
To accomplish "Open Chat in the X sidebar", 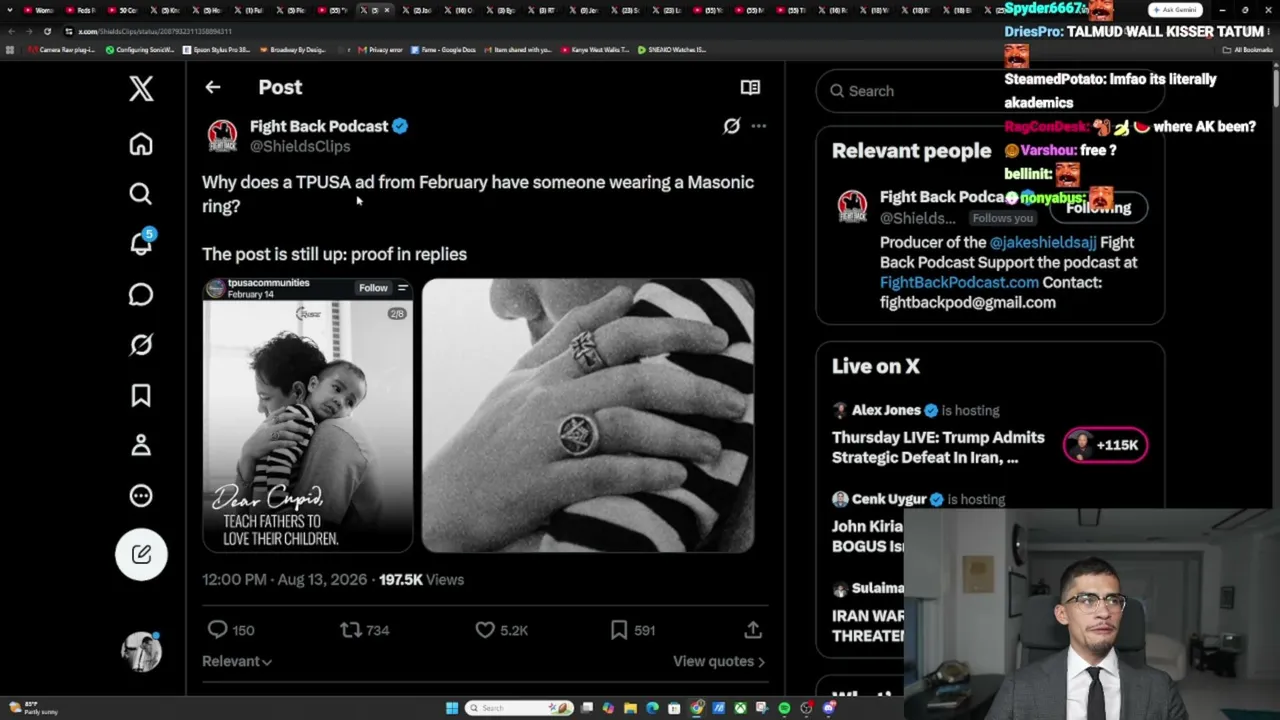I will 141,294.
